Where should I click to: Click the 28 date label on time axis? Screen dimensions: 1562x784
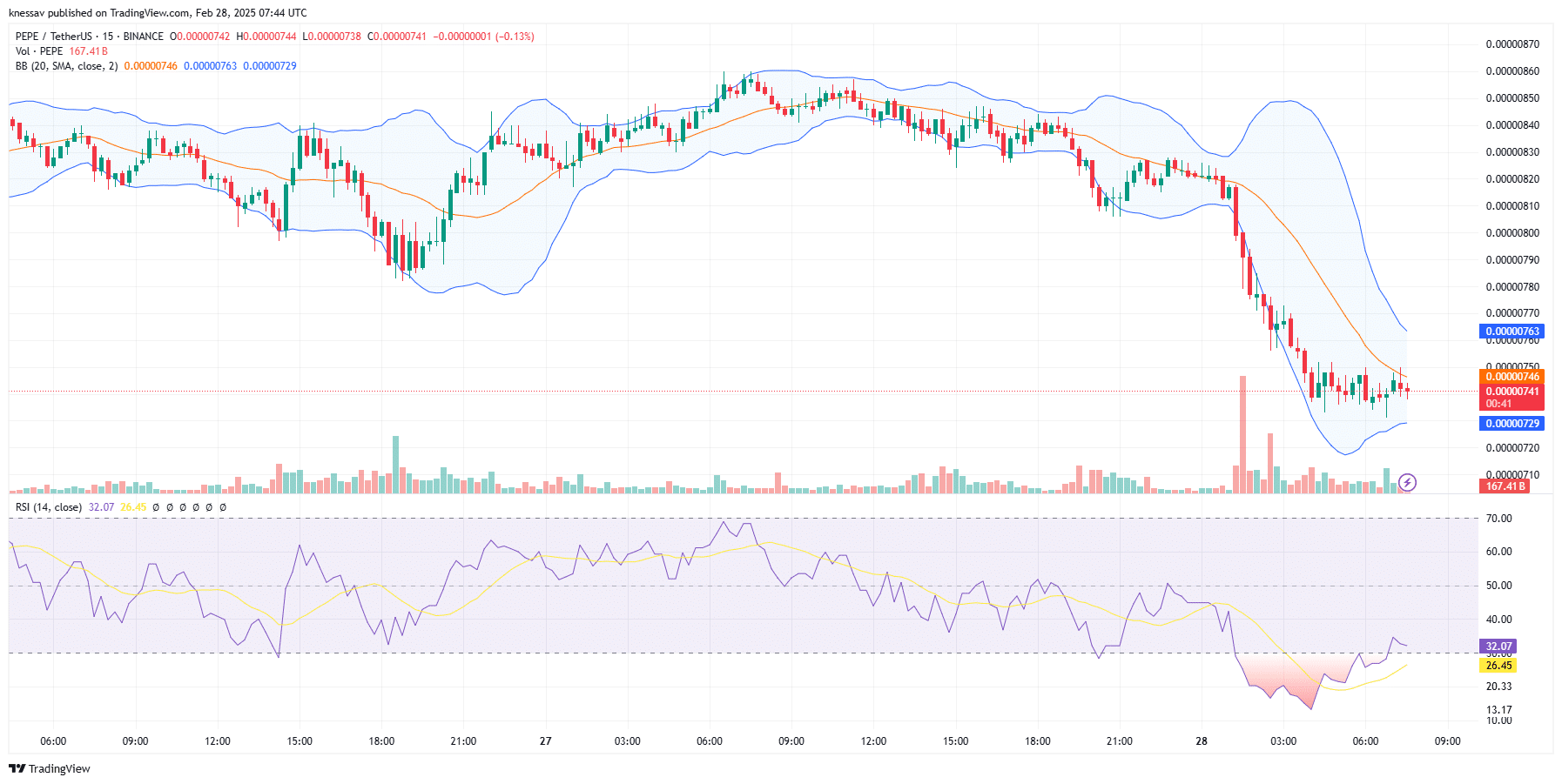tap(1202, 741)
